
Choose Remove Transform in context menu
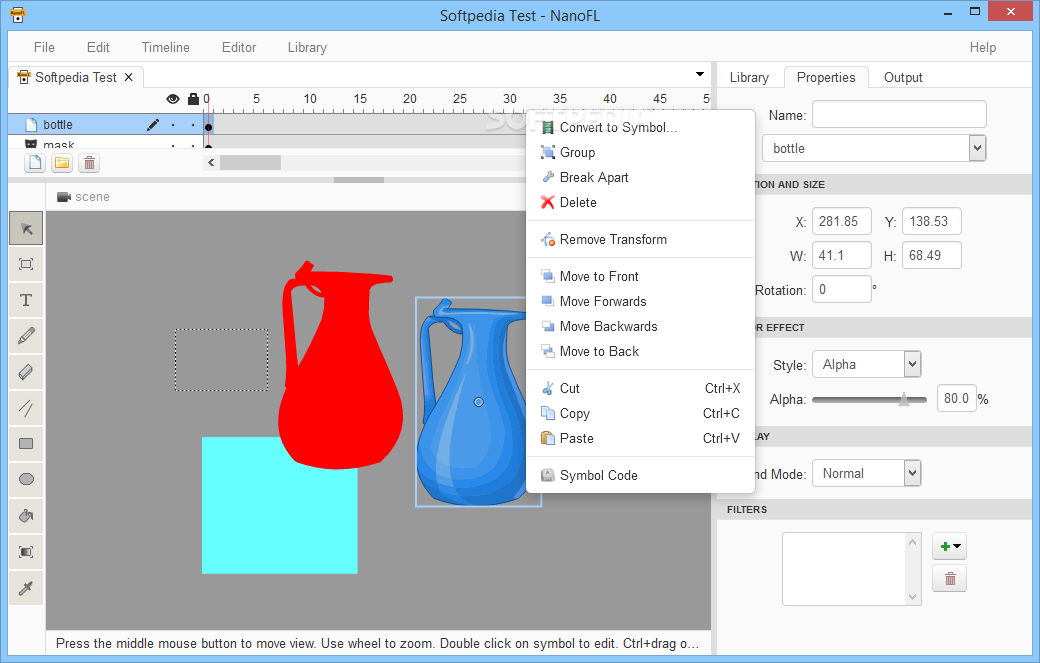pyautogui.click(x=641, y=239)
